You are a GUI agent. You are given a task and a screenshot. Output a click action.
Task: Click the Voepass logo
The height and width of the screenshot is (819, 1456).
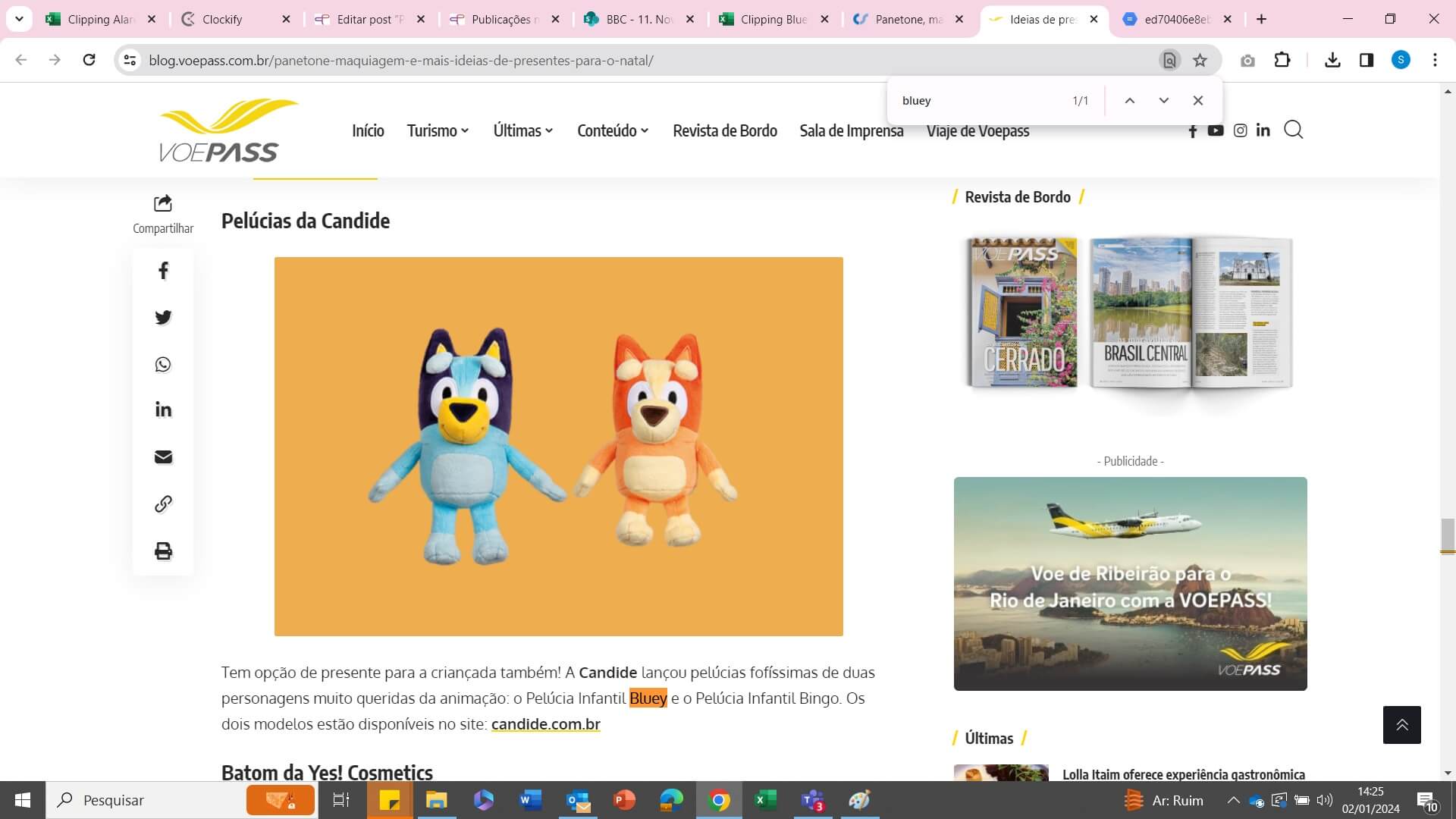point(228,130)
